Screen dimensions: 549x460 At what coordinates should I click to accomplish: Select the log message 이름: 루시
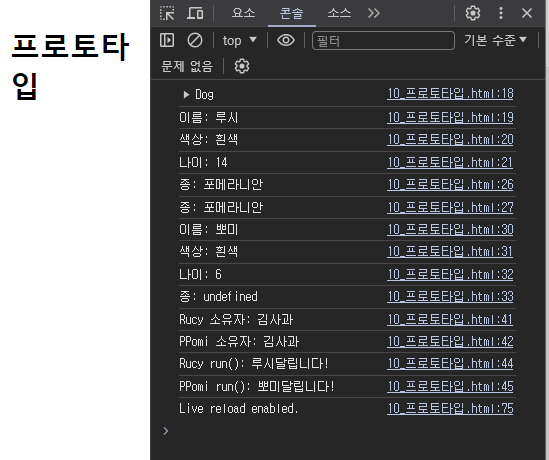coord(209,118)
